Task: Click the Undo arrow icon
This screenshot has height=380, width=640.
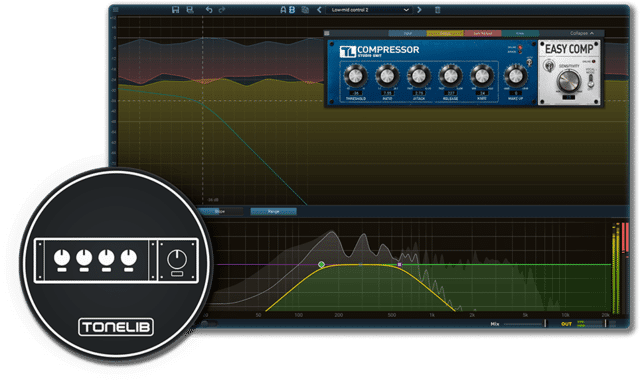Action: pyautogui.click(x=209, y=10)
